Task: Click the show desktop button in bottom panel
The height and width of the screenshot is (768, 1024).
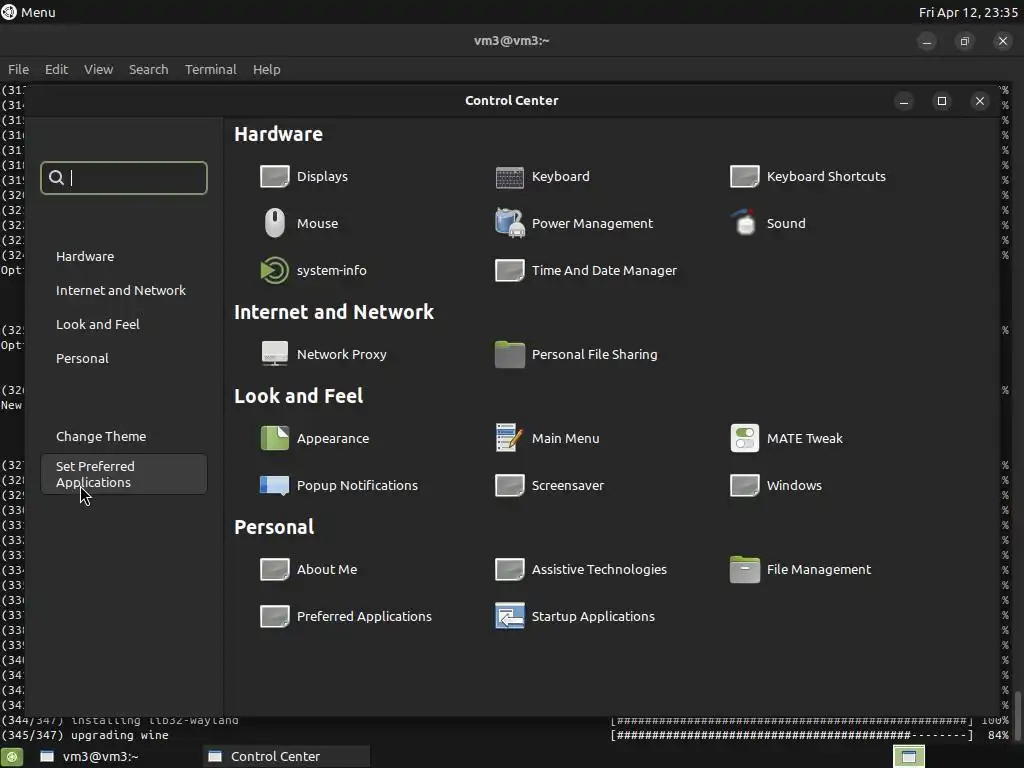Action: [12, 756]
